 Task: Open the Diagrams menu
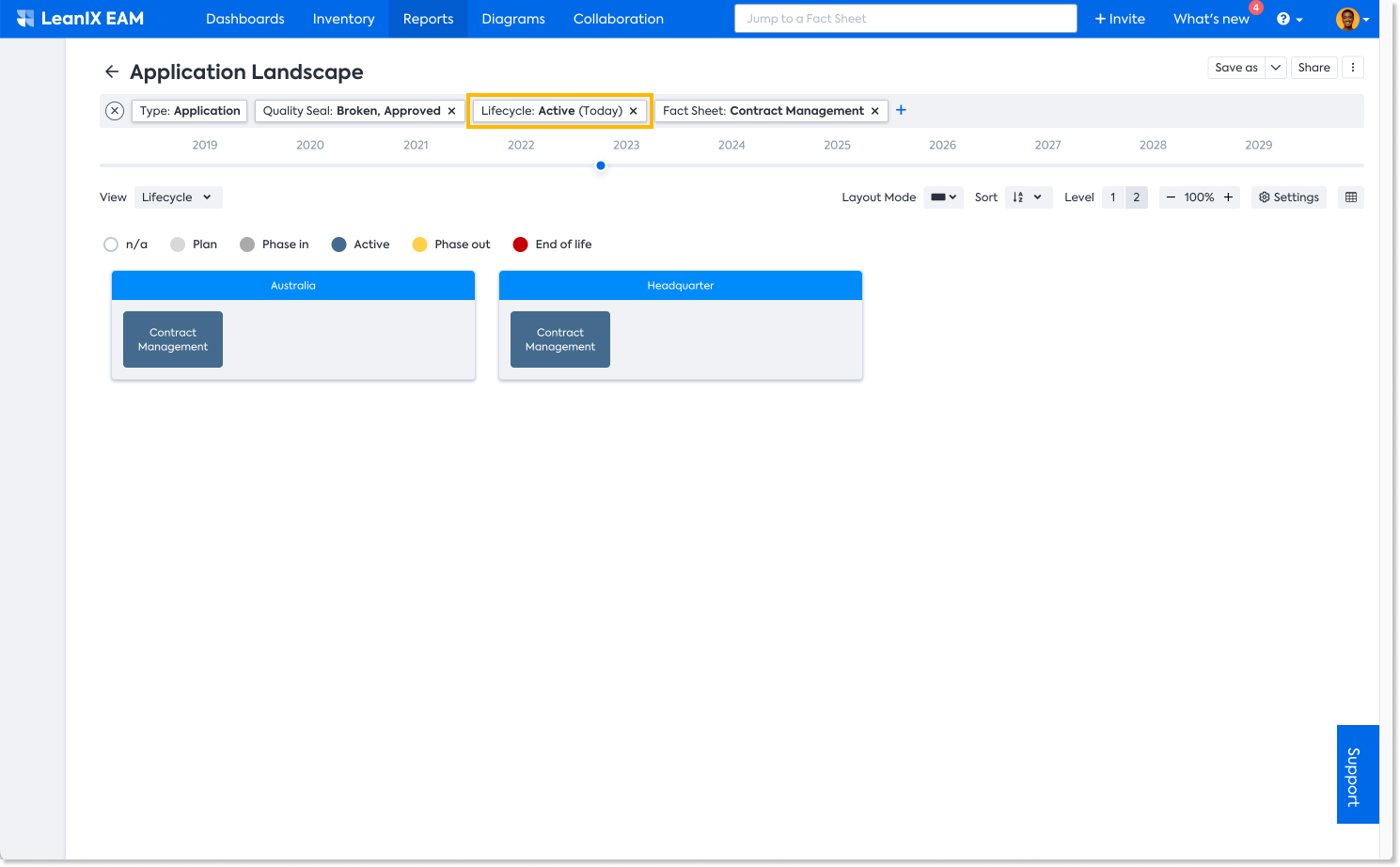click(513, 19)
